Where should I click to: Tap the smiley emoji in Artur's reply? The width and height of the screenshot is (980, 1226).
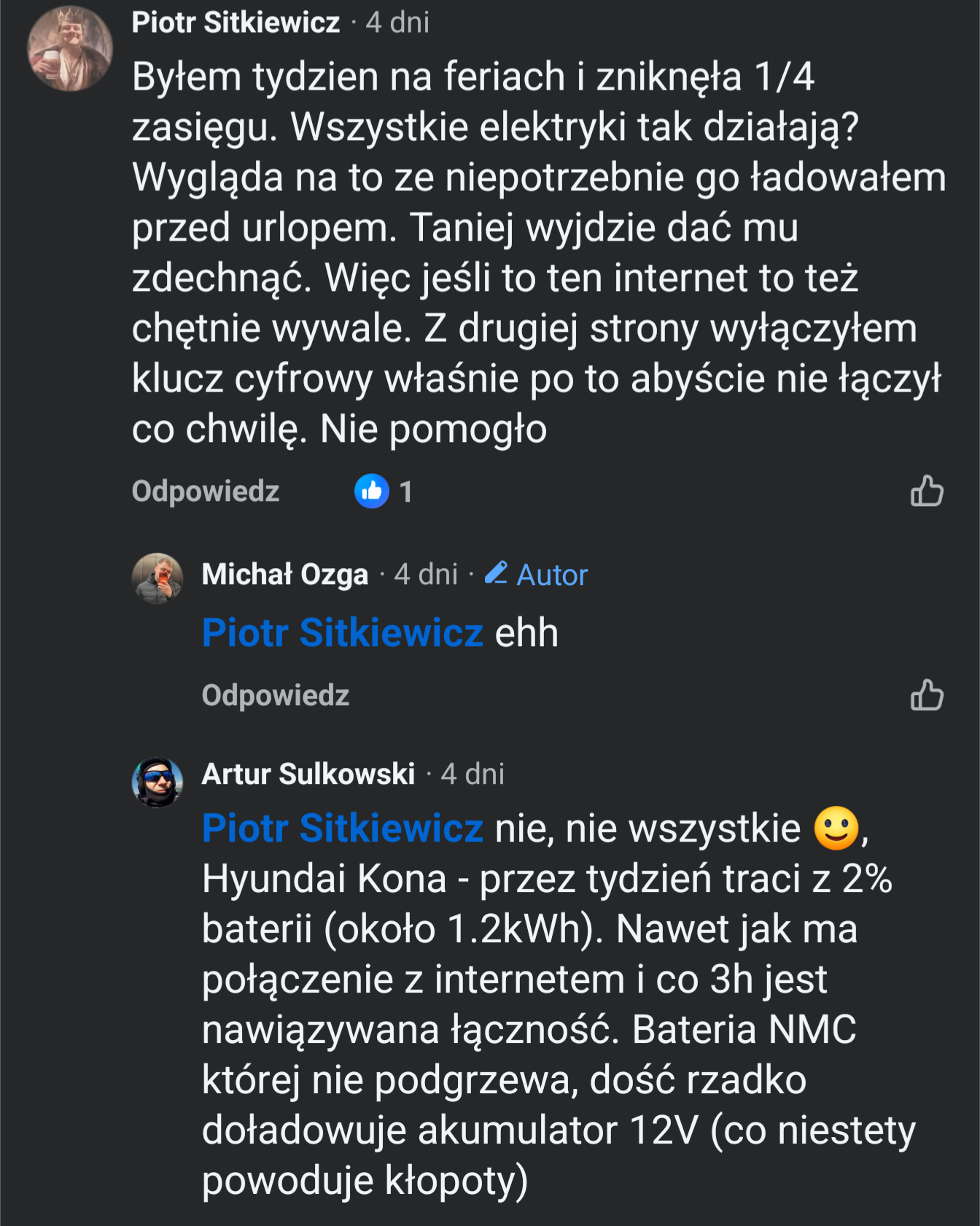pos(836,829)
